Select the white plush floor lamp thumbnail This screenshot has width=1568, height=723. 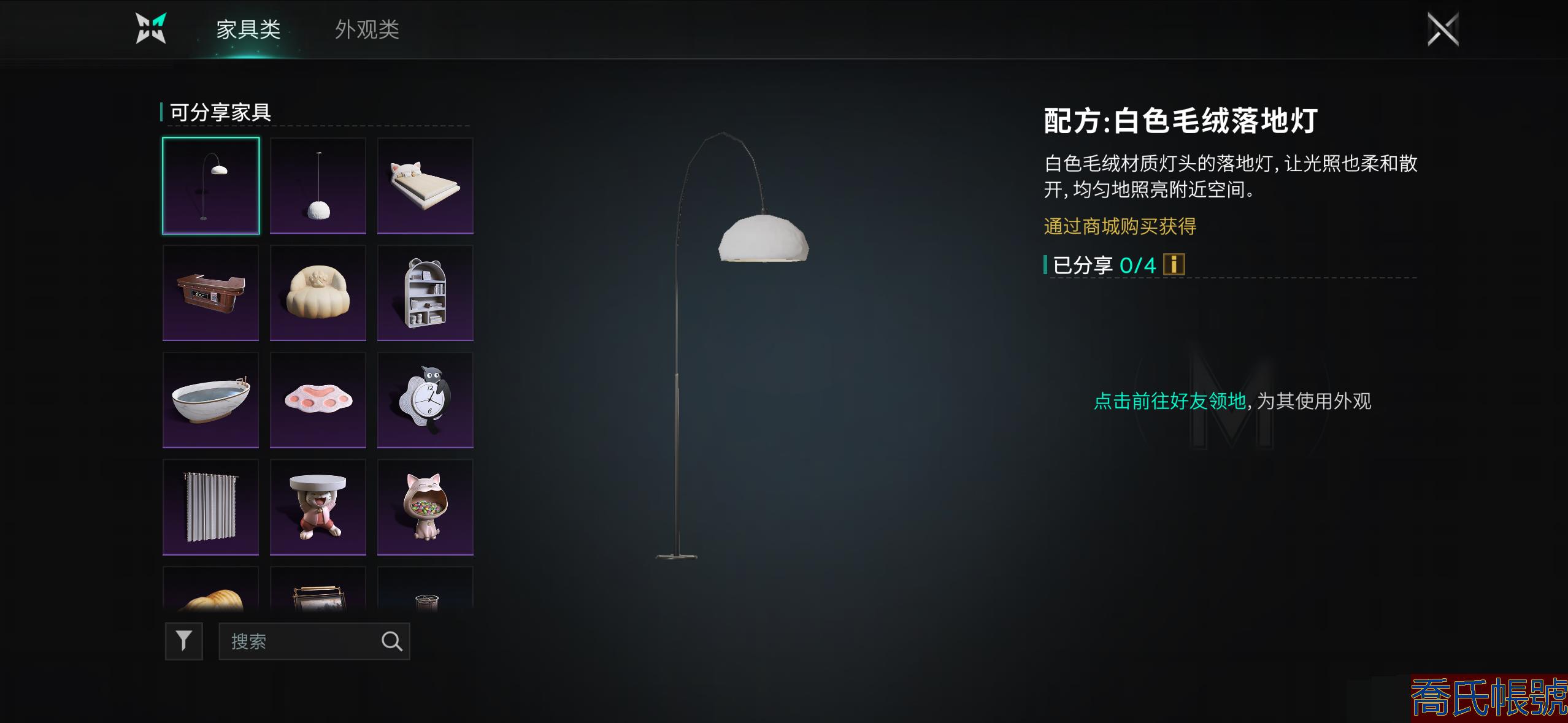point(211,186)
